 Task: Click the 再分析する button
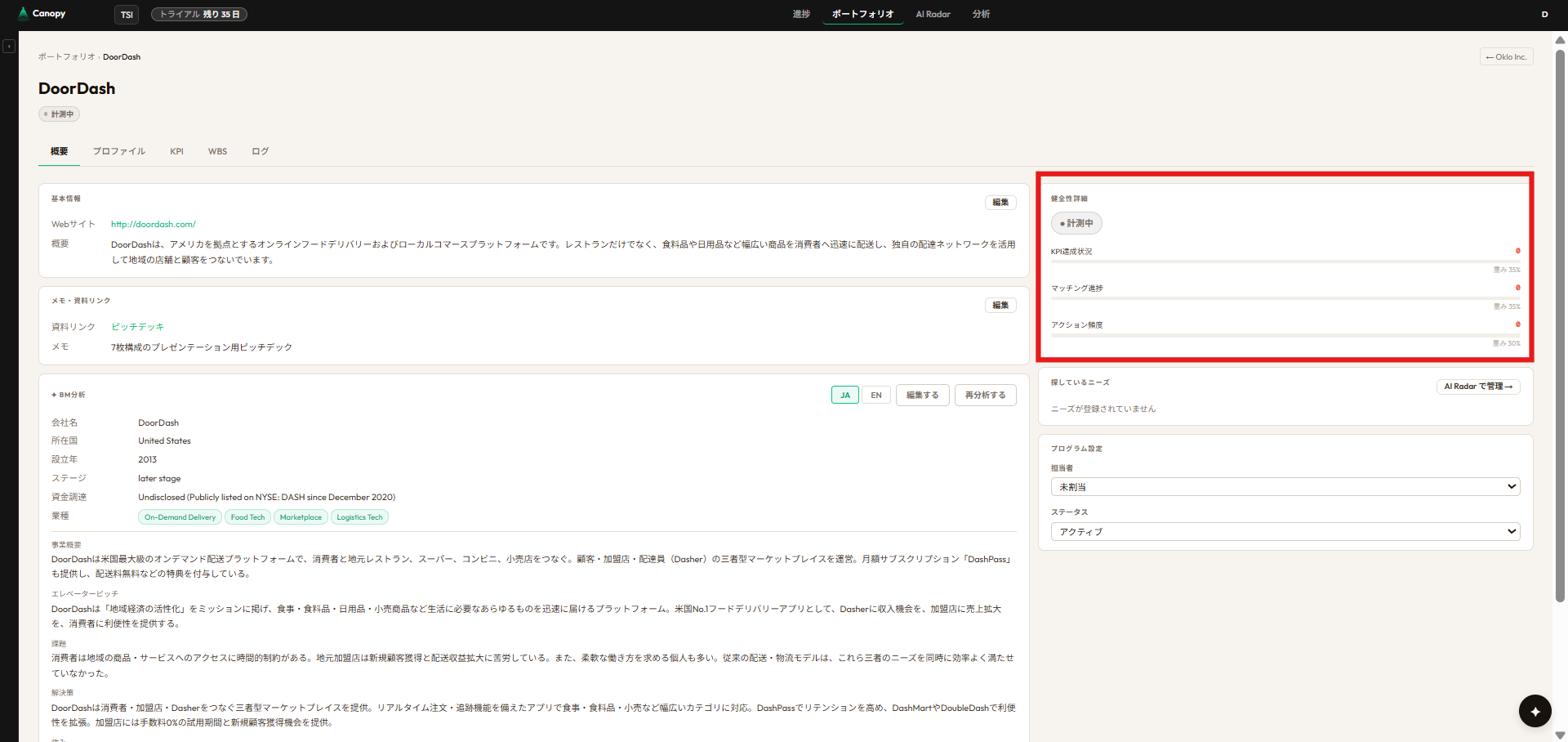click(986, 395)
